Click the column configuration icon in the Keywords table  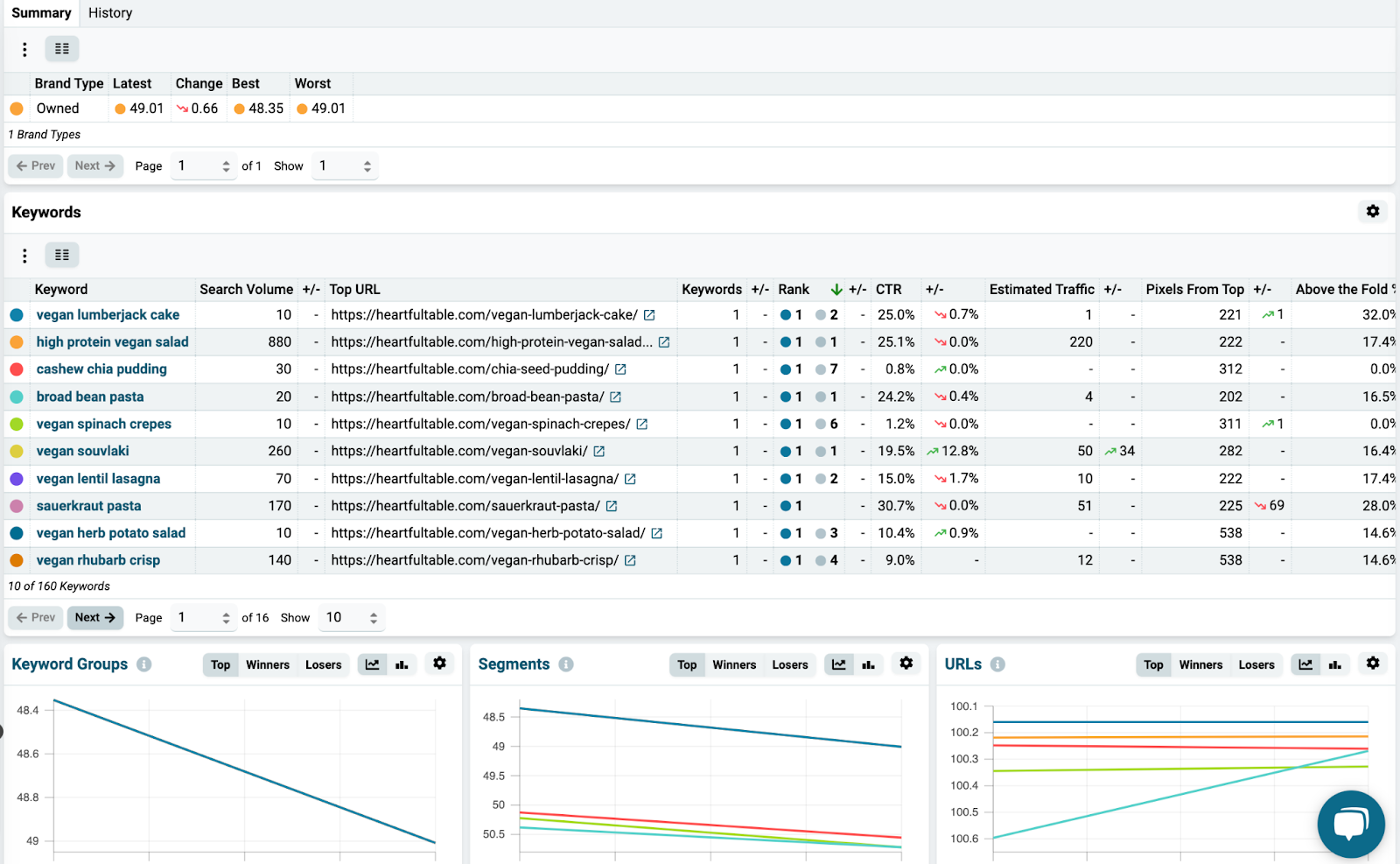(61, 255)
